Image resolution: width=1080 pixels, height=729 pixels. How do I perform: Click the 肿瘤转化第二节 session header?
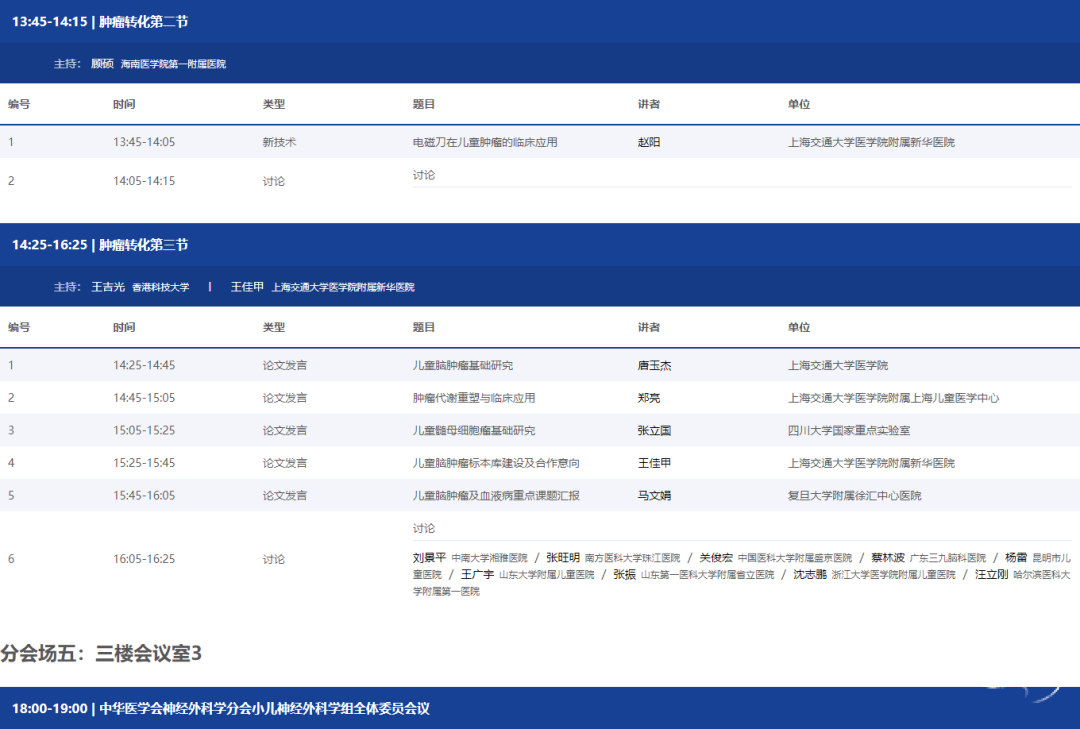point(100,20)
